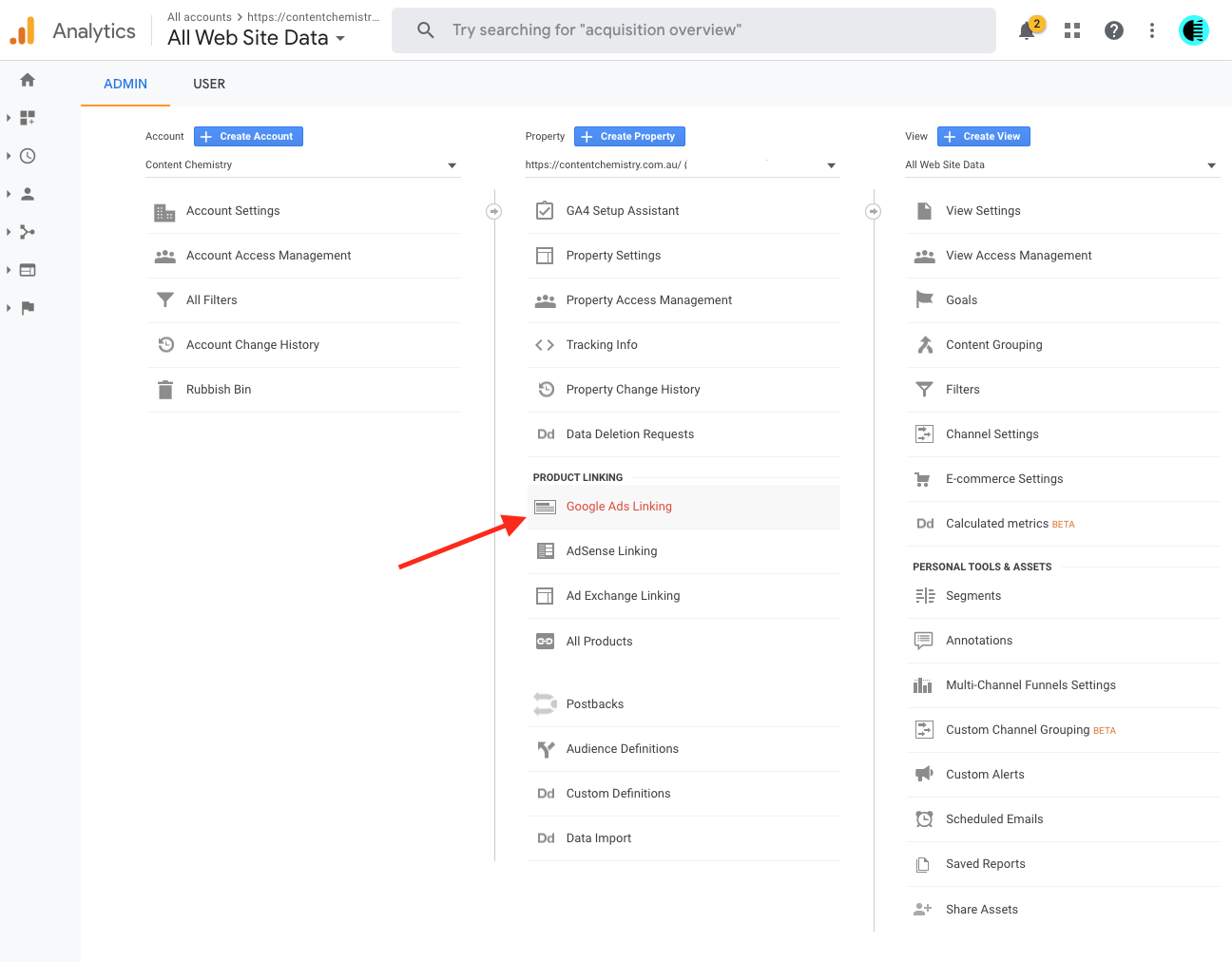Open the user account avatar
Screen dimensions: 1232x962
click(1194, 30)
